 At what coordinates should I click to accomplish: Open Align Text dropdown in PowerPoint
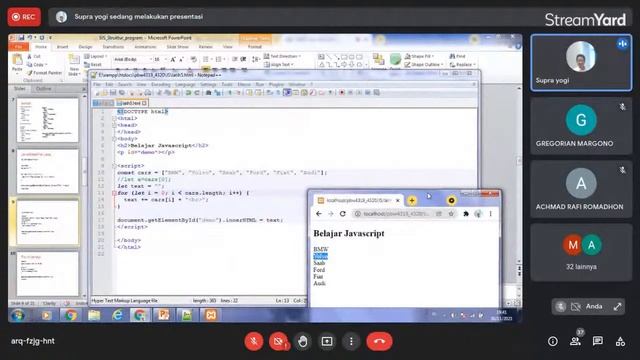click(x=279, y=64)
